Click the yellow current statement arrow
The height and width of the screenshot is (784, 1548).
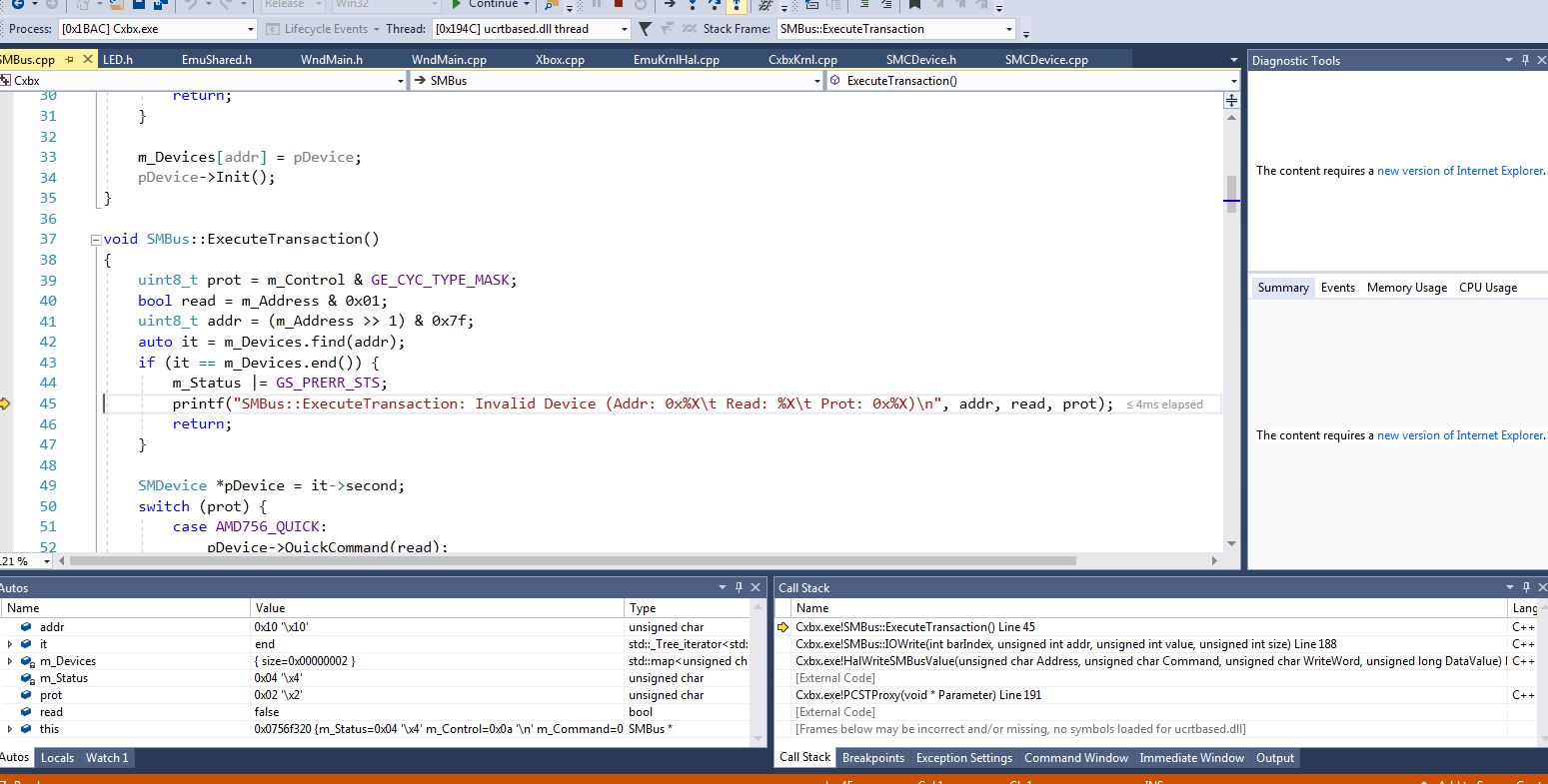pos(5,403)
